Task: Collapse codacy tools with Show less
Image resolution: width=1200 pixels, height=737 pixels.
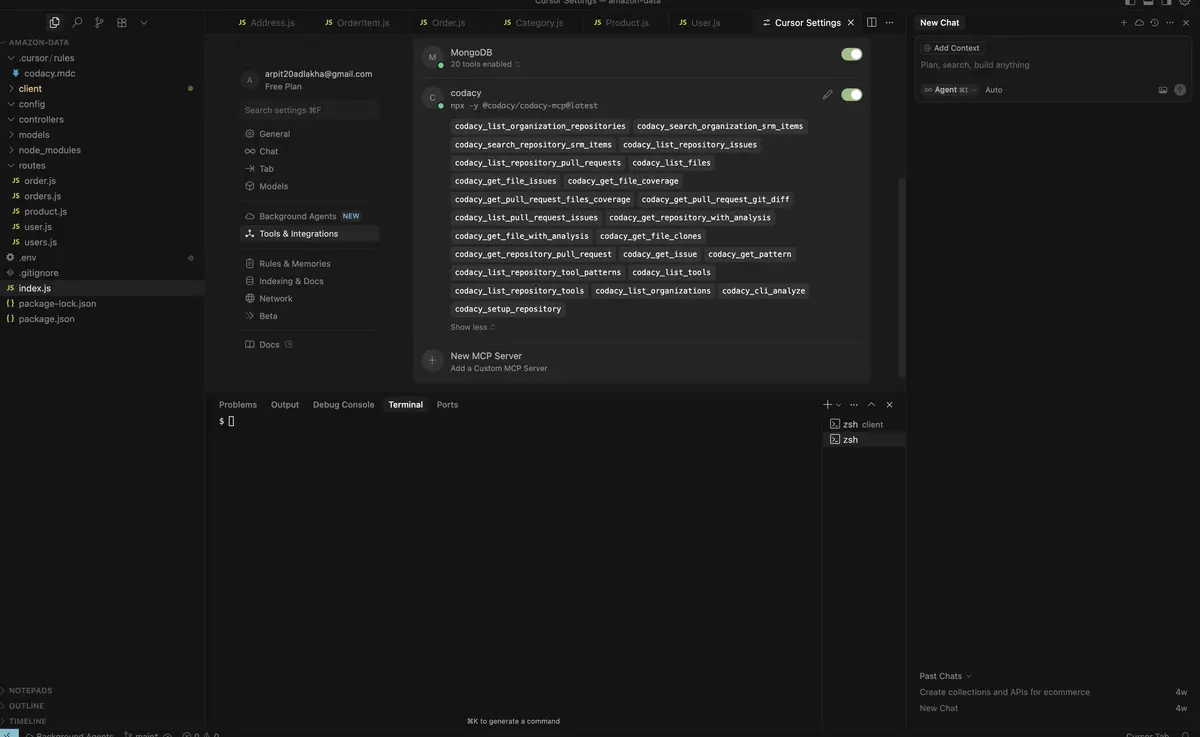Action: (472, 327)
